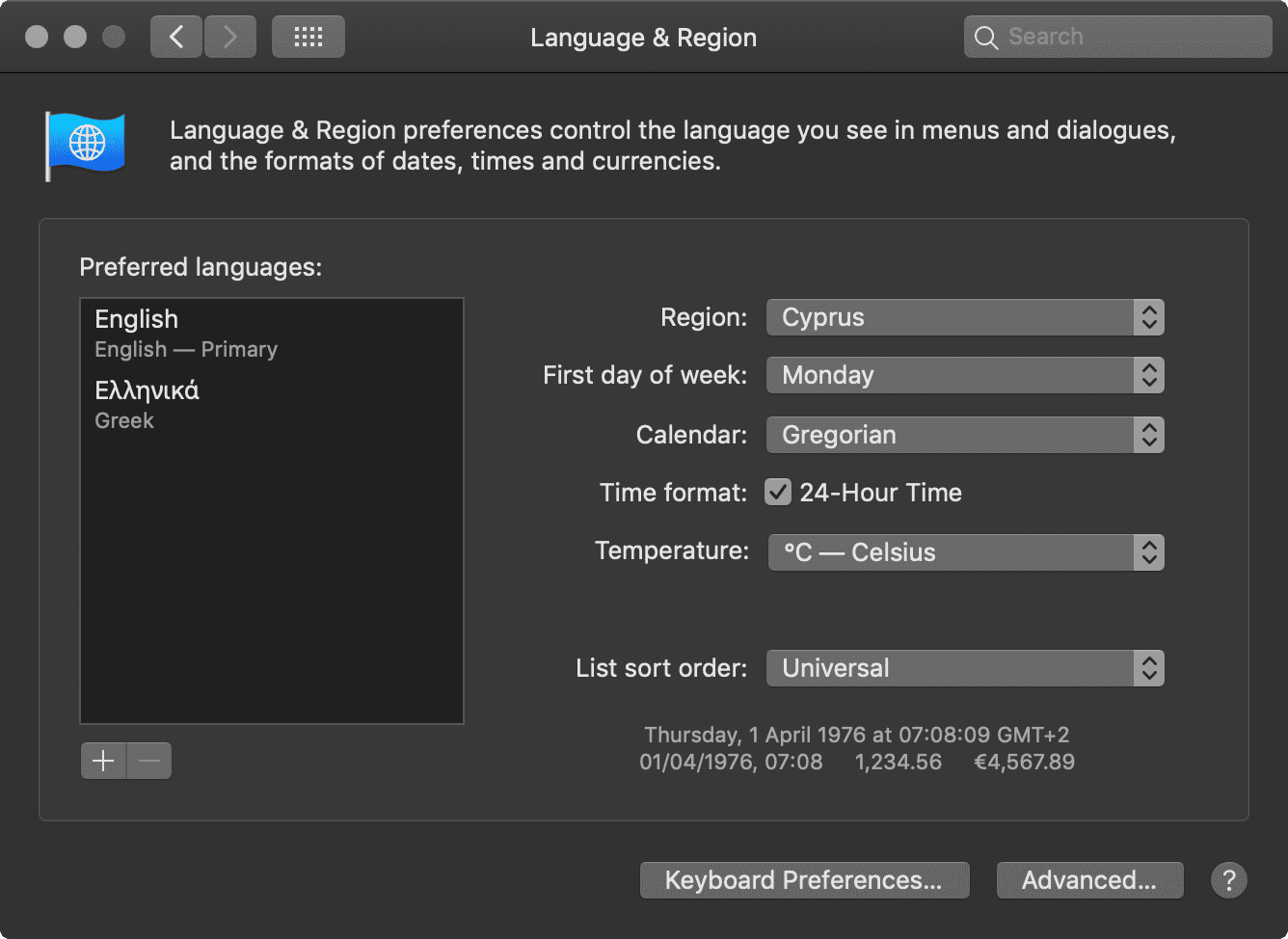Change the Temperature unit dropdown
The height and width of the screenshot is (939, 1288).
[x=965, y=552]
